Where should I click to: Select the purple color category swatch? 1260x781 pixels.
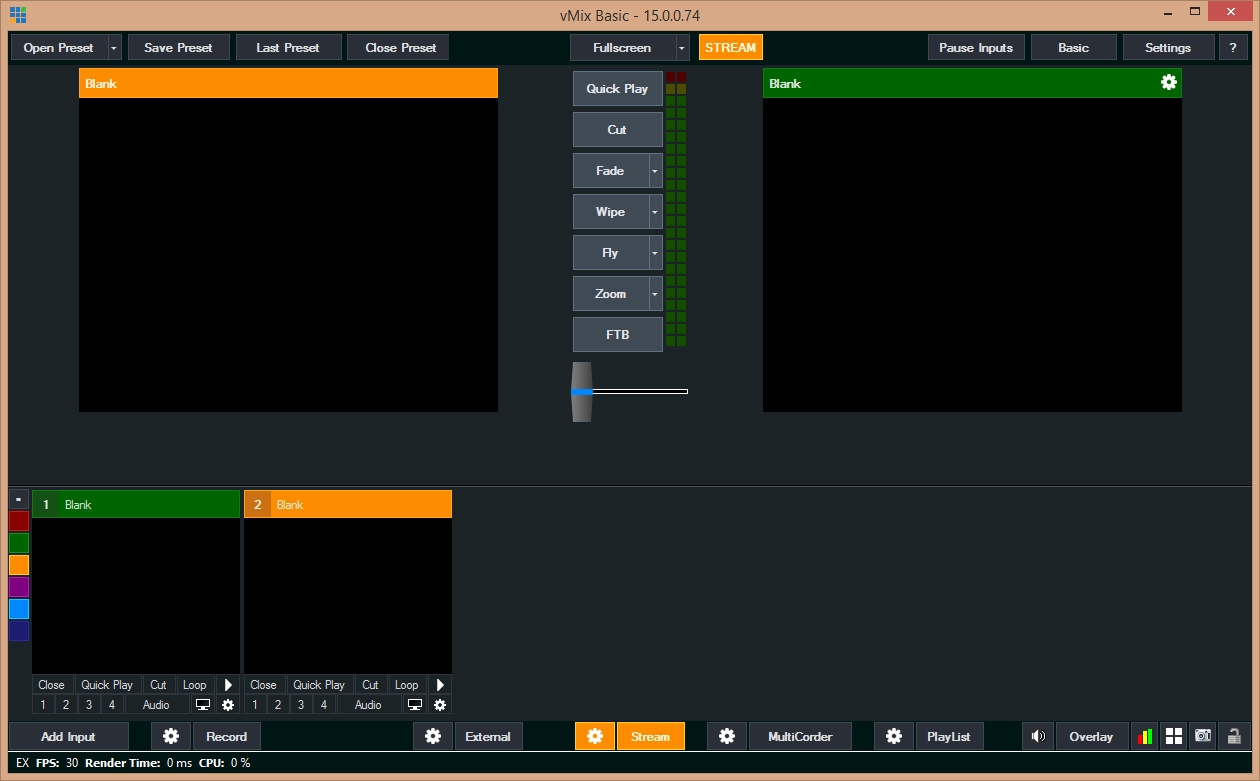click(19, 587)
